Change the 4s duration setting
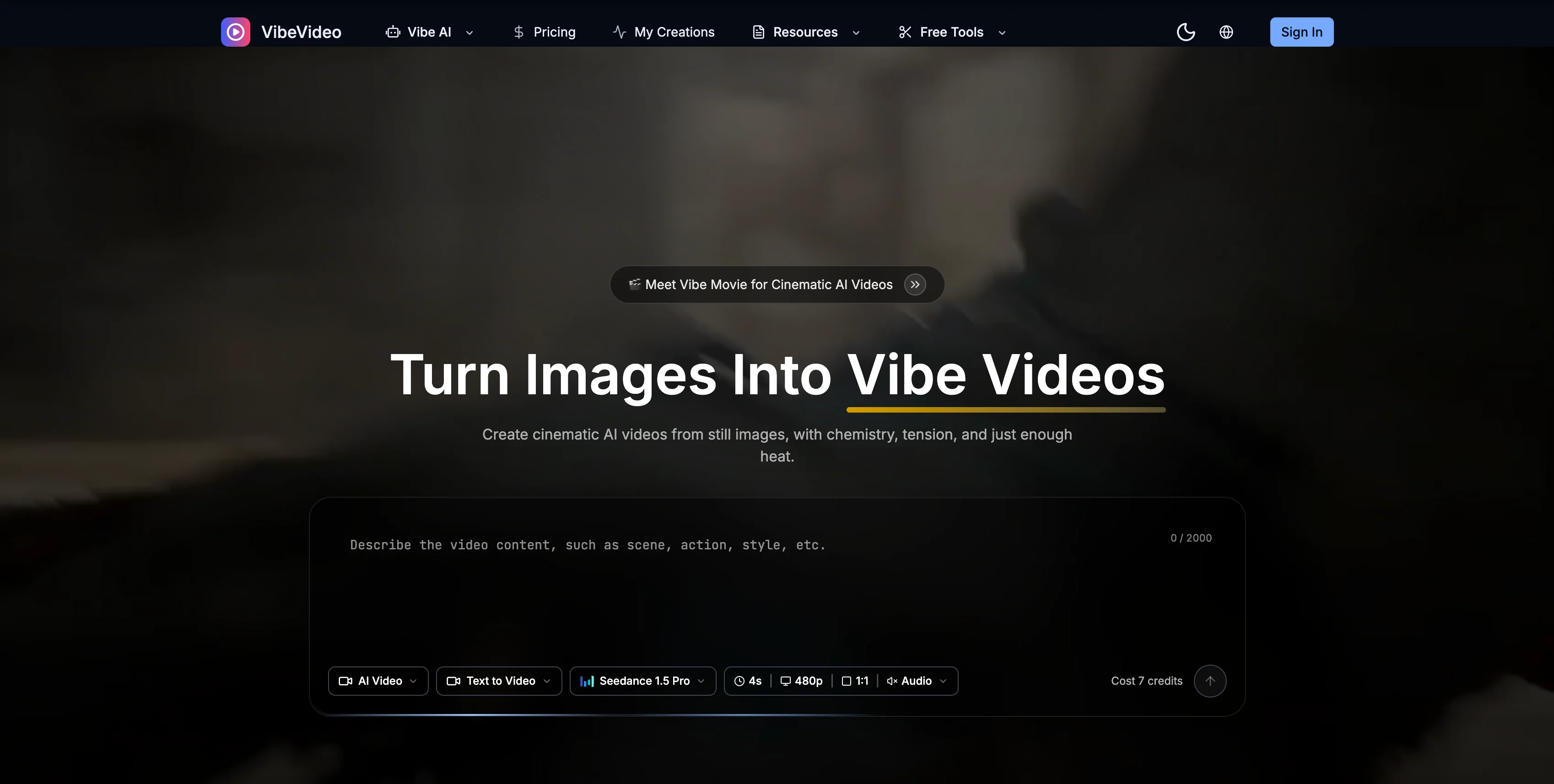The height and width of the screenshot is (784, 1554). [748, 681]
